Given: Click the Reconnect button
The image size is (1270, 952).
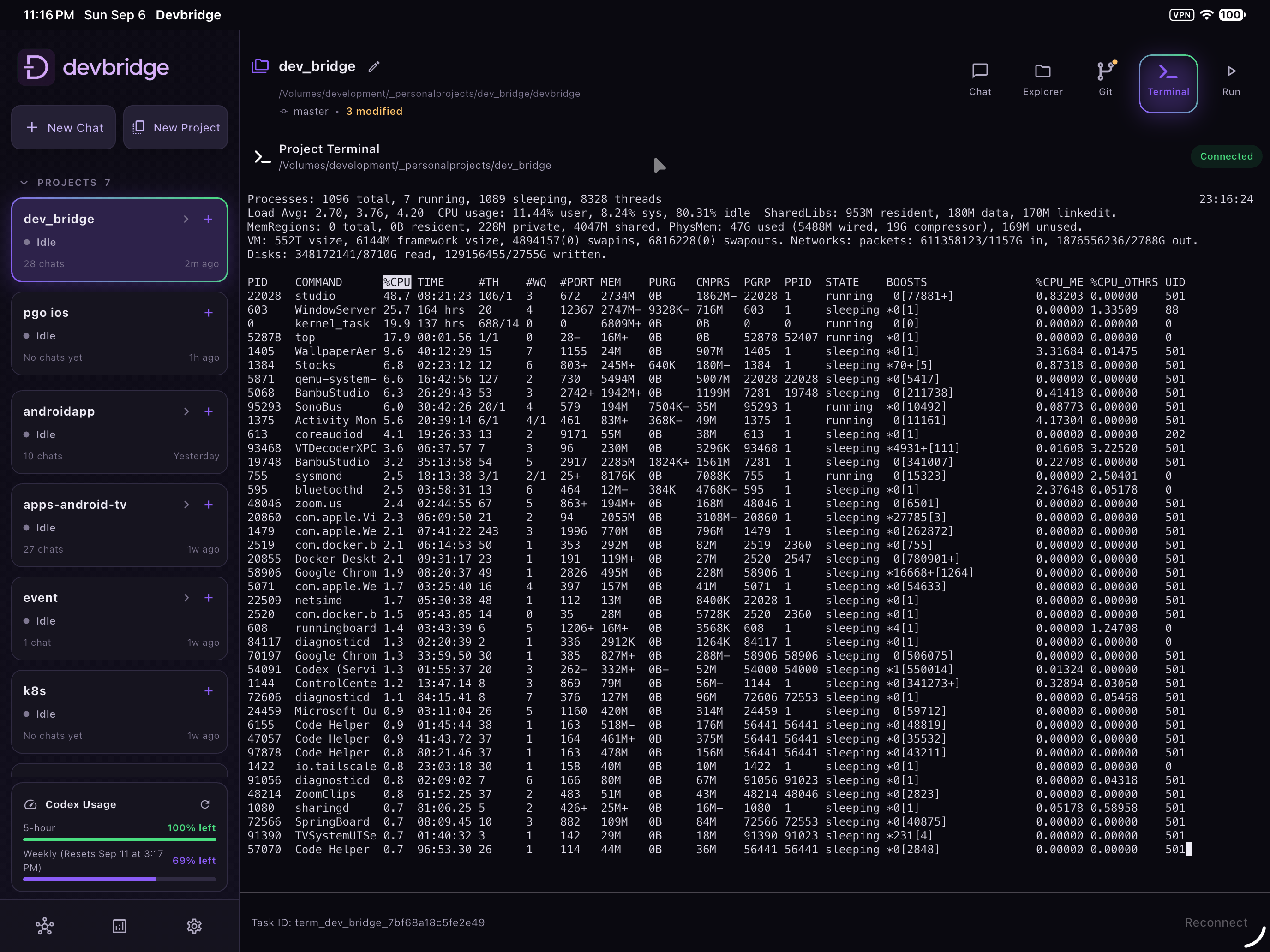Looking at the screenshot, I should pyautogui.click(x=1216, y=922).
